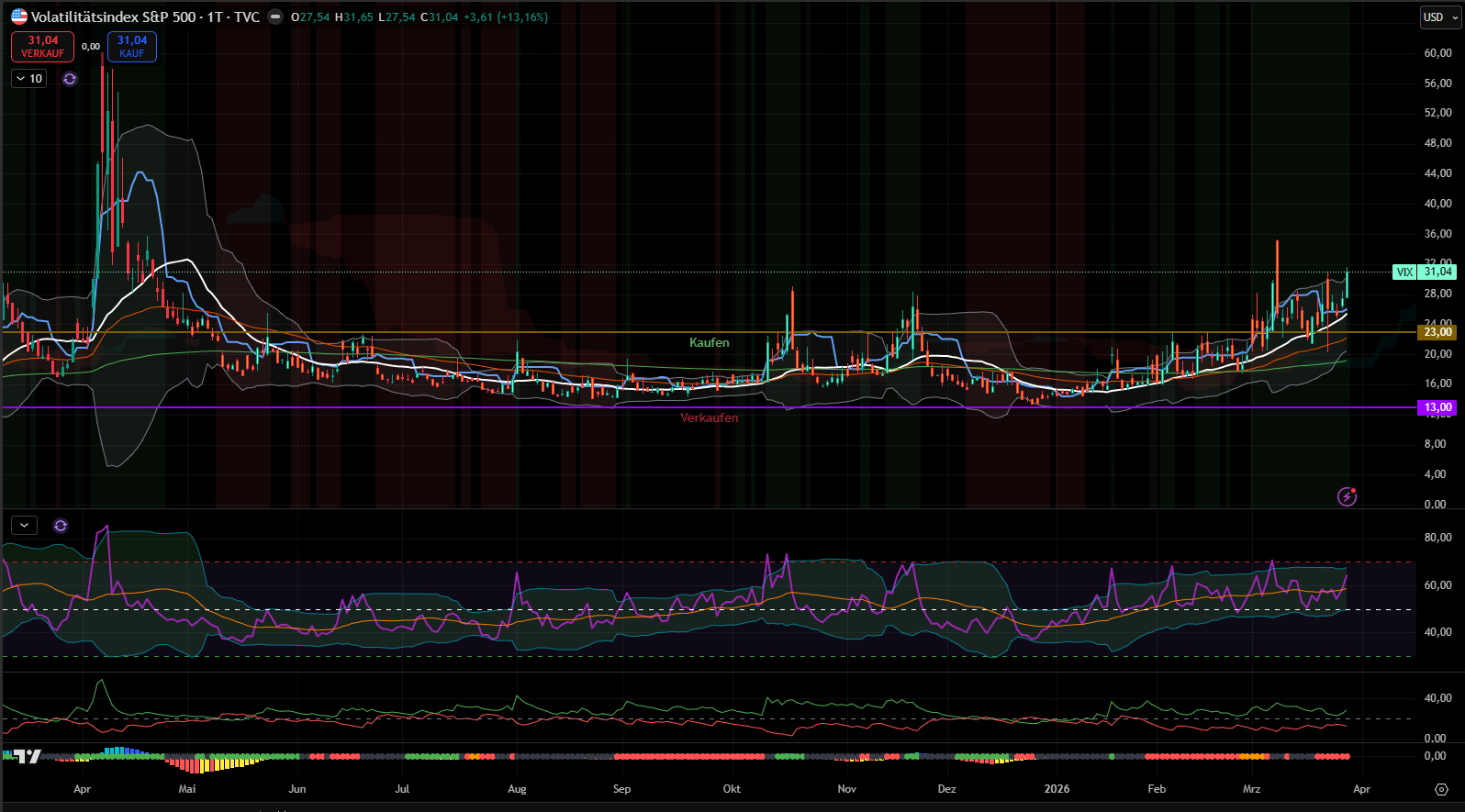Expand the oscillator pane legend chevron
This screenshot has height=812, width=1465.
24,526
